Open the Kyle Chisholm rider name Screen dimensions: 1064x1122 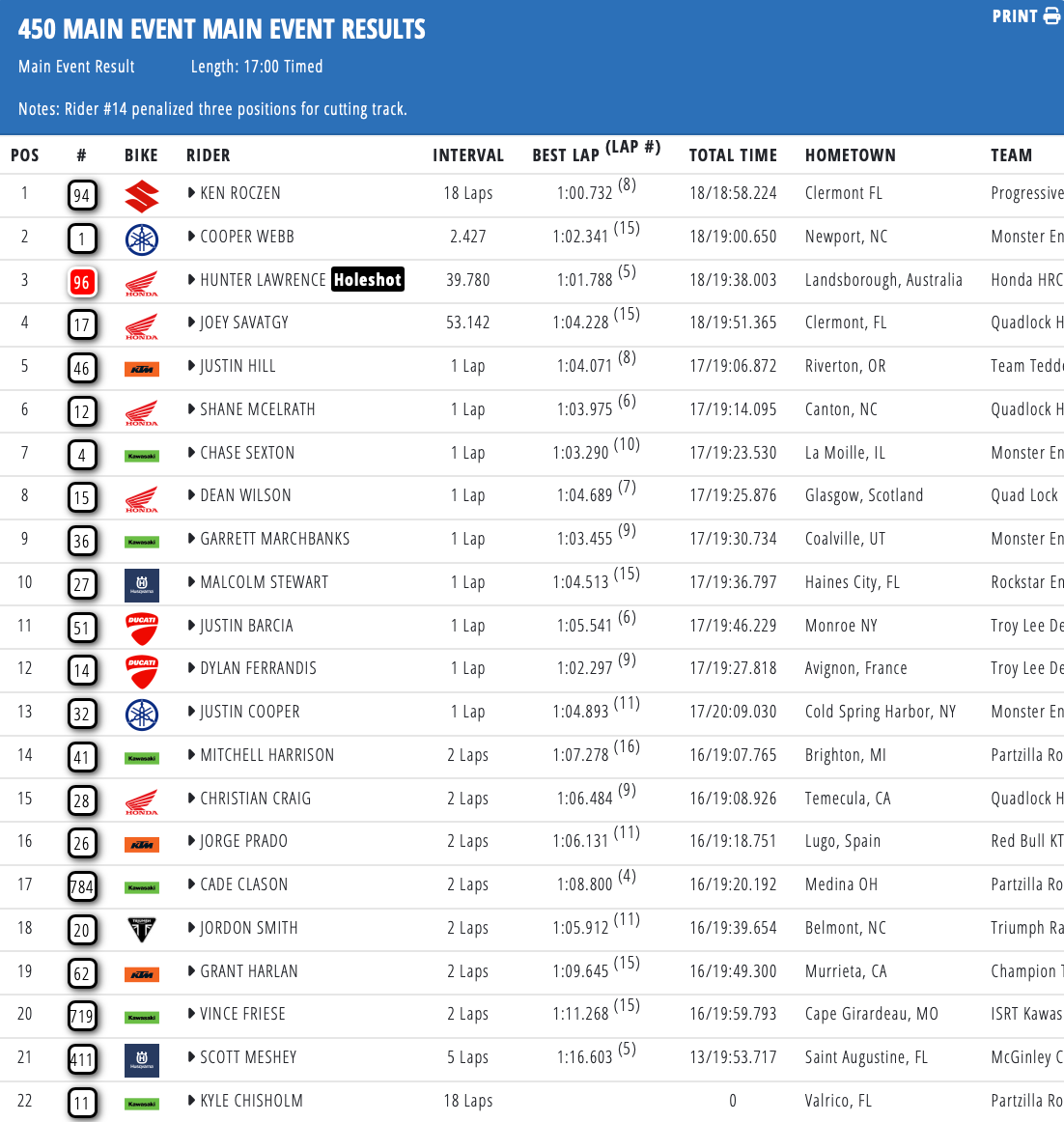(251, 1101)
